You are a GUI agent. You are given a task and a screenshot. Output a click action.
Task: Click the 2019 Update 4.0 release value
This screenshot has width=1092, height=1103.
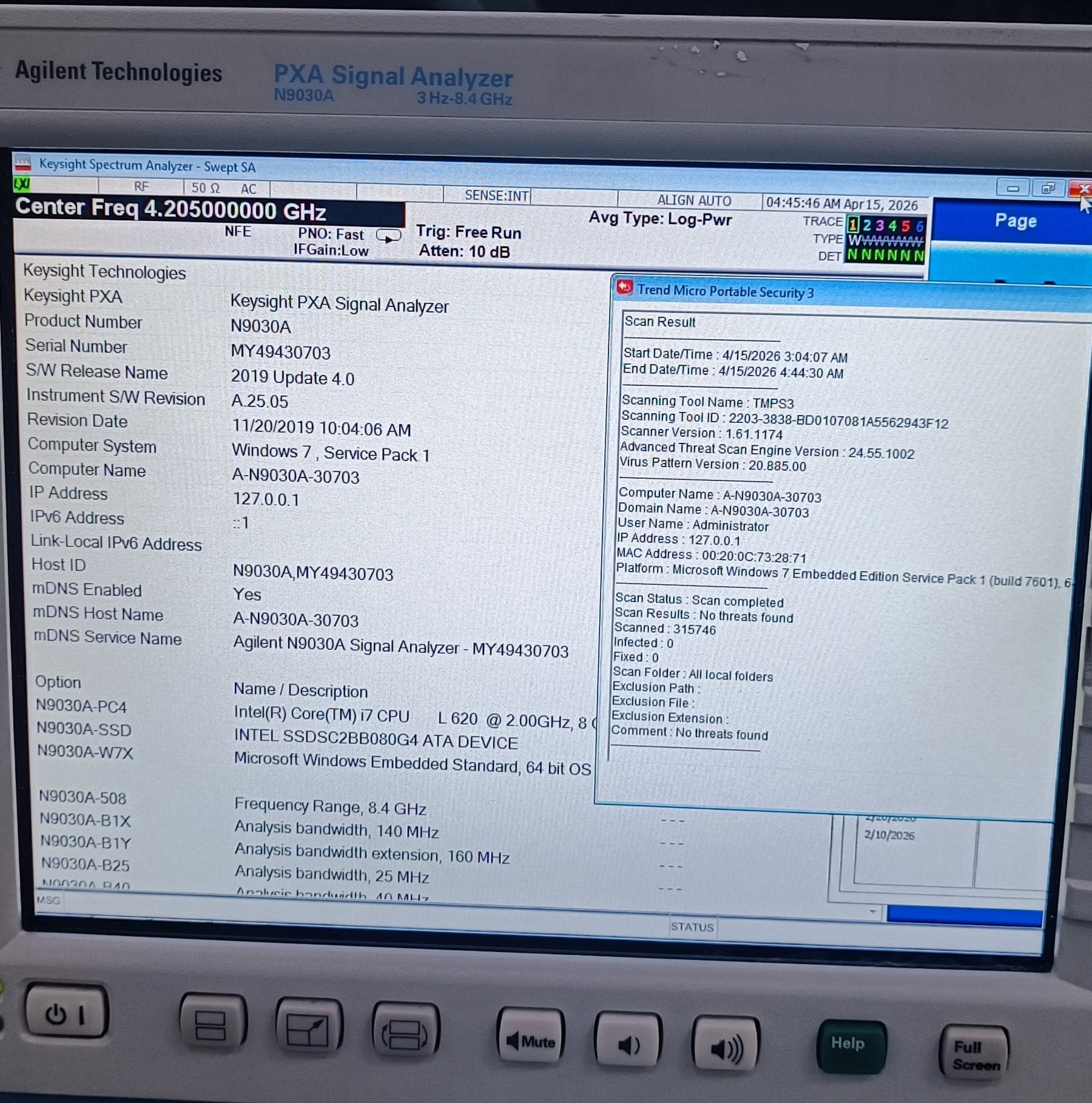point(292,377)
